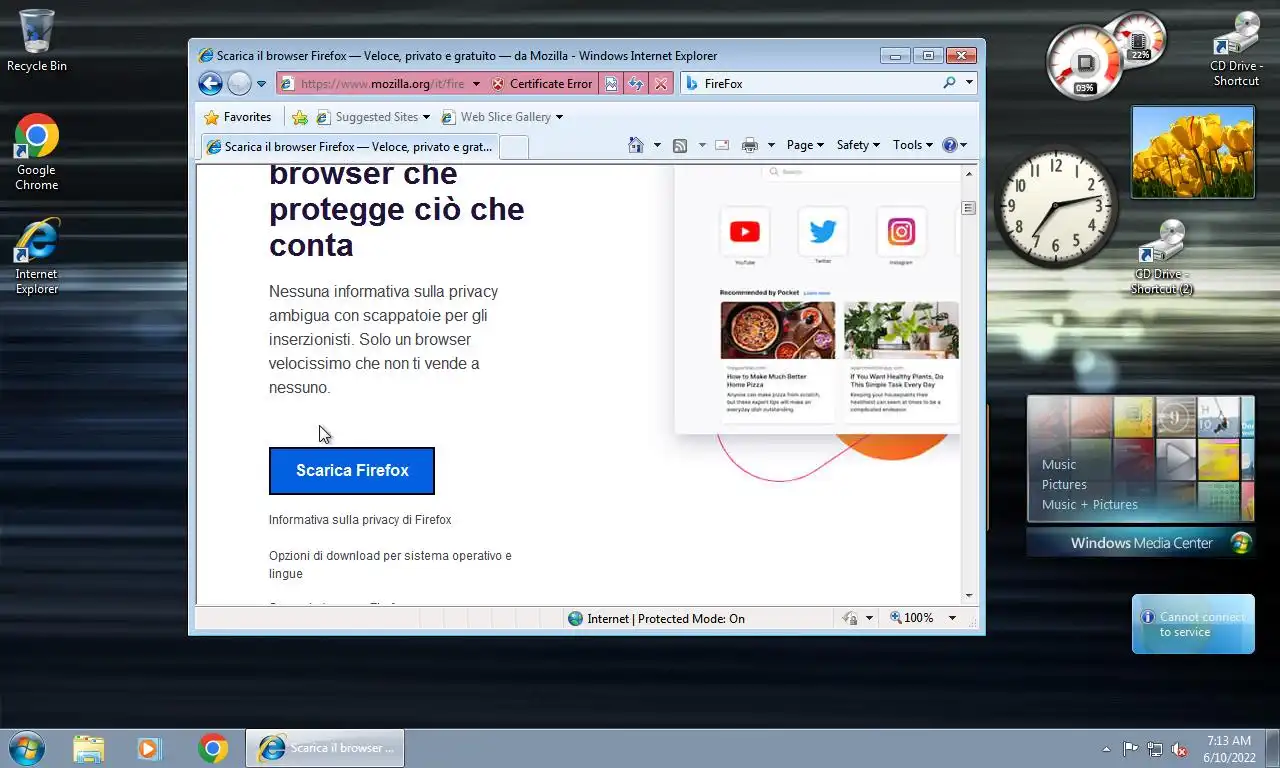Go back with the blue Back arrow
This screenshot has width=1280, height=768.
tap(210, 84)
